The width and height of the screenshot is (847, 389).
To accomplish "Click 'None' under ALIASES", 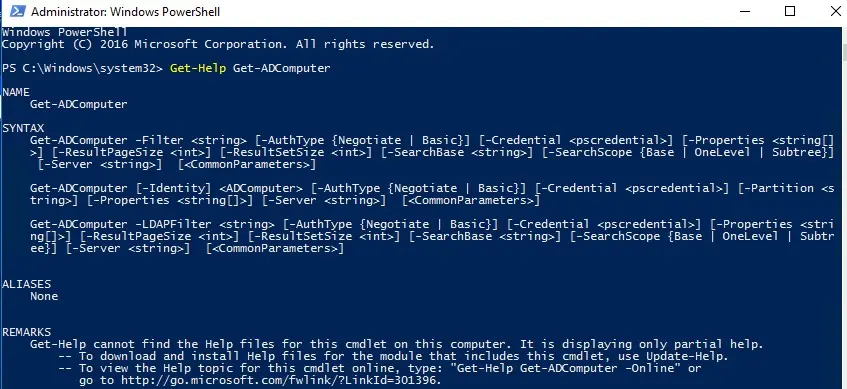I will 44,297.
